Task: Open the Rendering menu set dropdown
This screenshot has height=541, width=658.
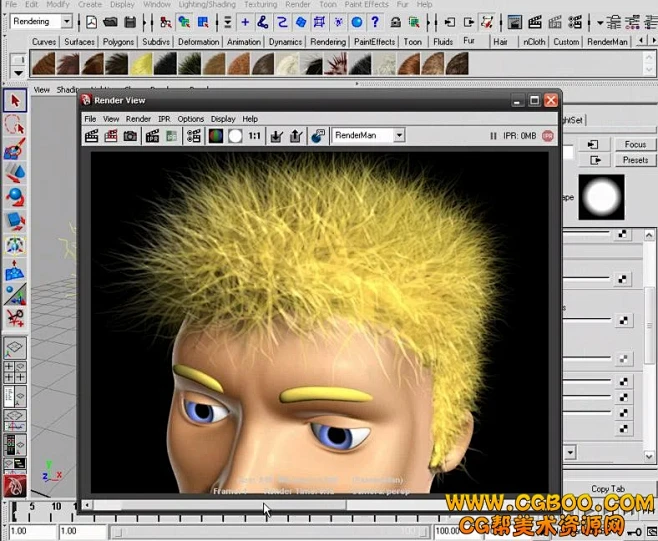Action: point(67,21)
